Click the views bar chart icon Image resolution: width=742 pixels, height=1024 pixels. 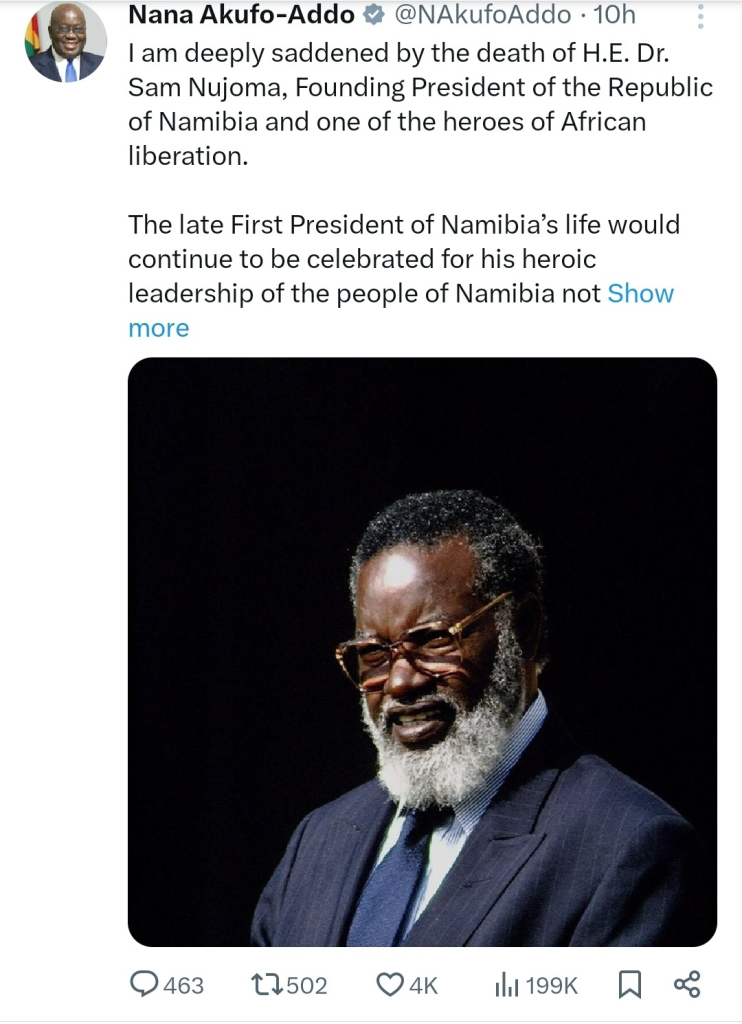click(x=507, y=985)
